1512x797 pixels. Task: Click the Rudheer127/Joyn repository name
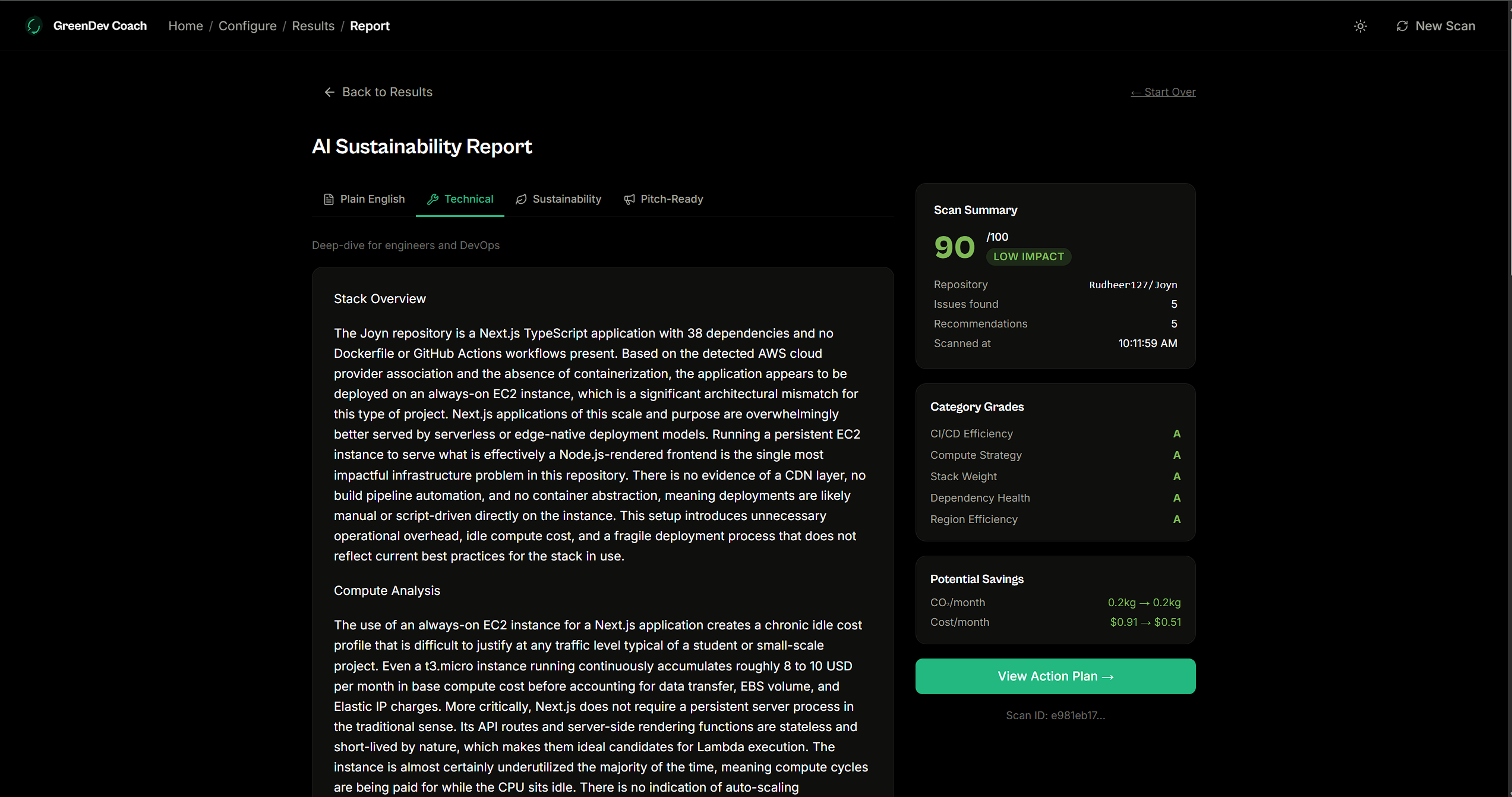pyautogui.click(x=1132, y=285)
